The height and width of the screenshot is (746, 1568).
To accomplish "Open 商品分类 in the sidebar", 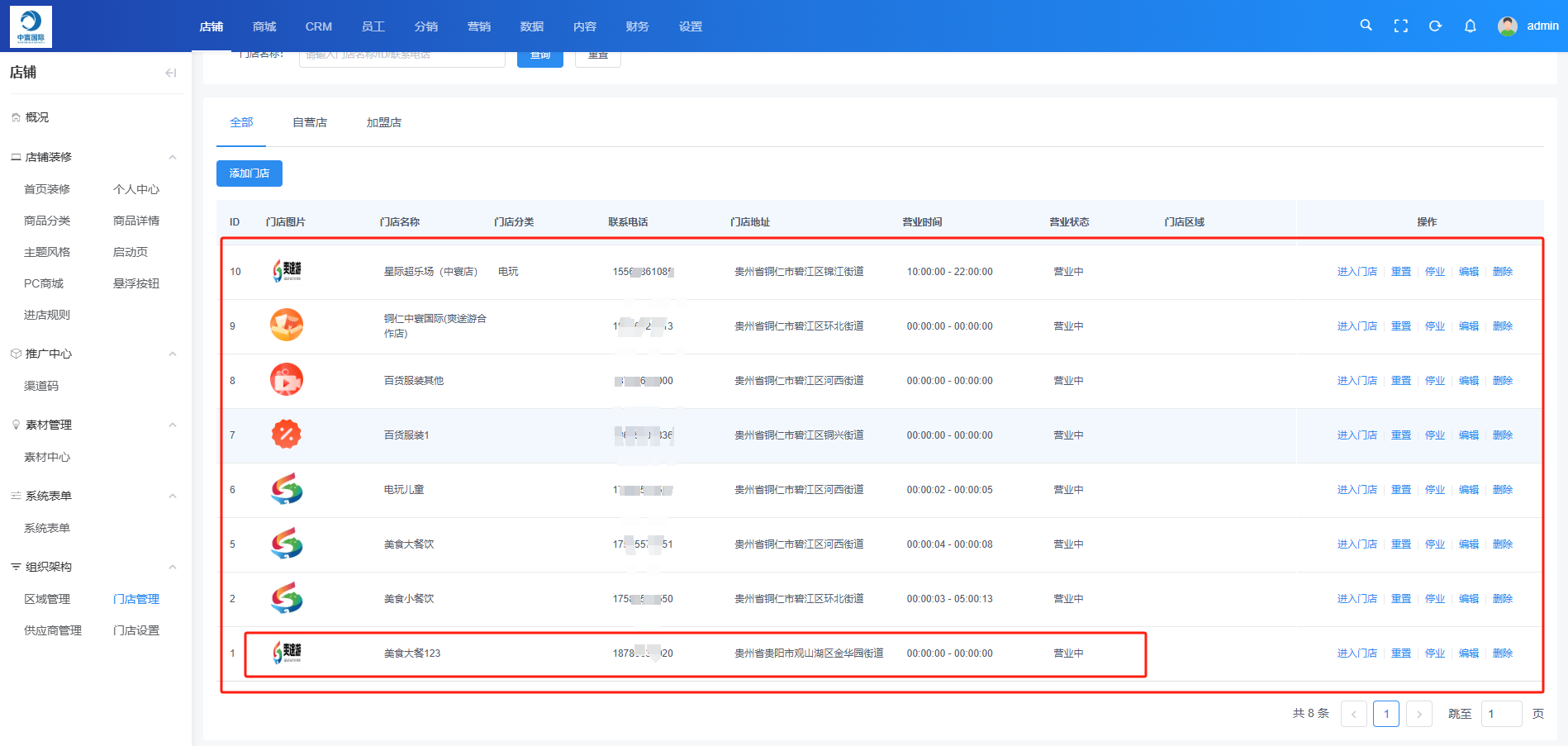I will 47,221.
